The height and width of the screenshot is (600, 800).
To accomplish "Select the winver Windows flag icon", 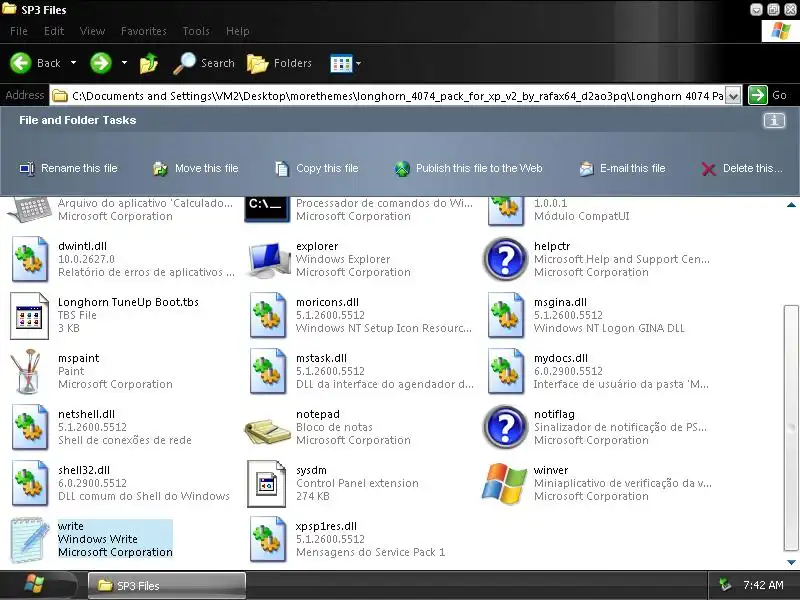I will click(505, 483).
